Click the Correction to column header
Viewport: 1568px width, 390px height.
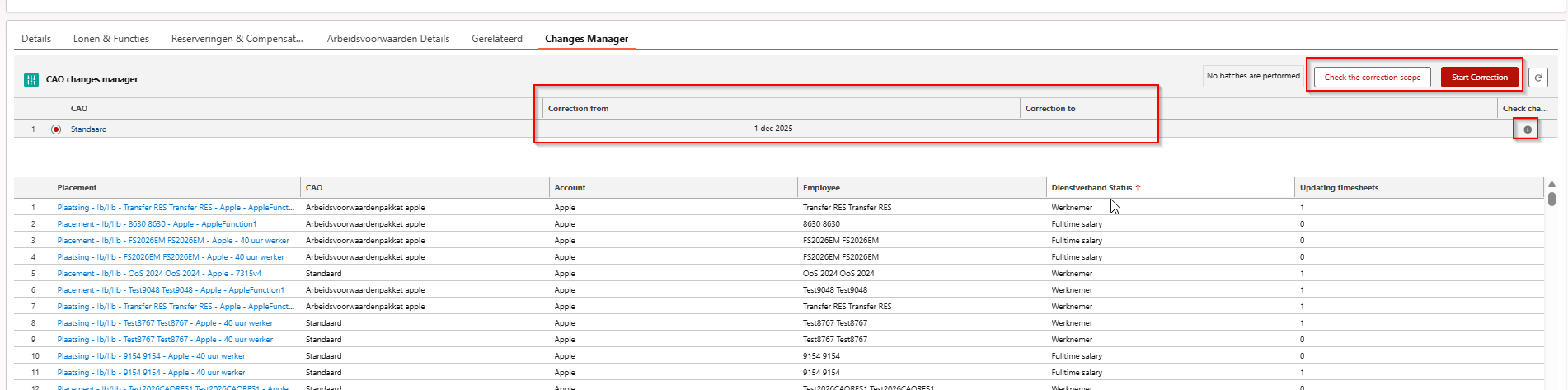[1050, 109]
